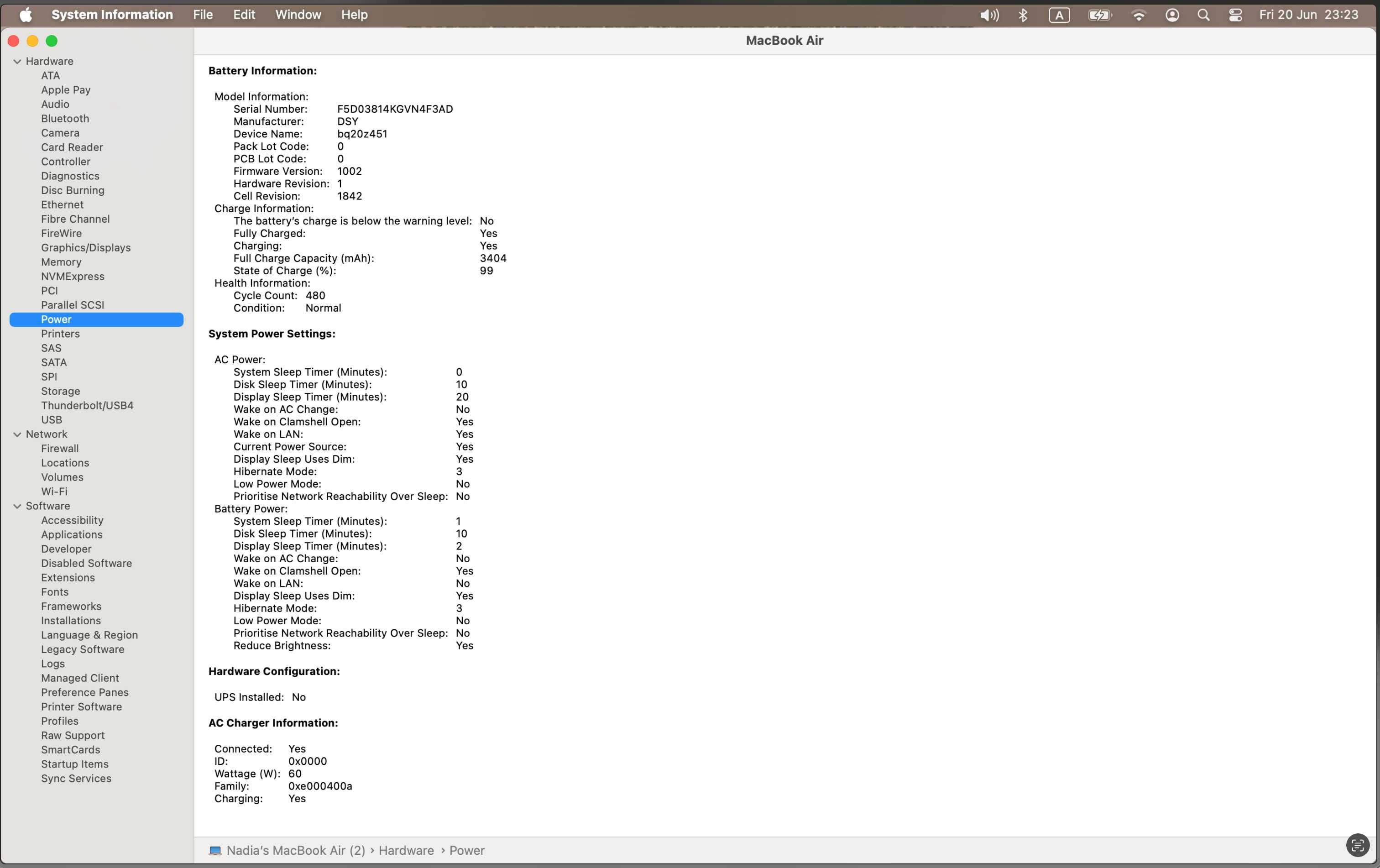The width and height of the screenshot is (1380, 868).
Task: Click Hardware in the path bar
Action: click(406, 851)
